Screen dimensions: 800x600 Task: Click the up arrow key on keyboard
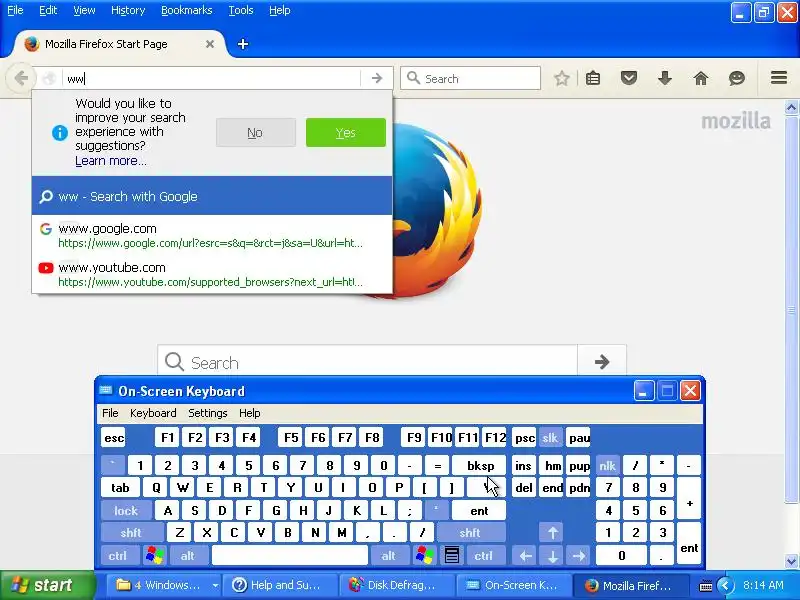[552, 533]
